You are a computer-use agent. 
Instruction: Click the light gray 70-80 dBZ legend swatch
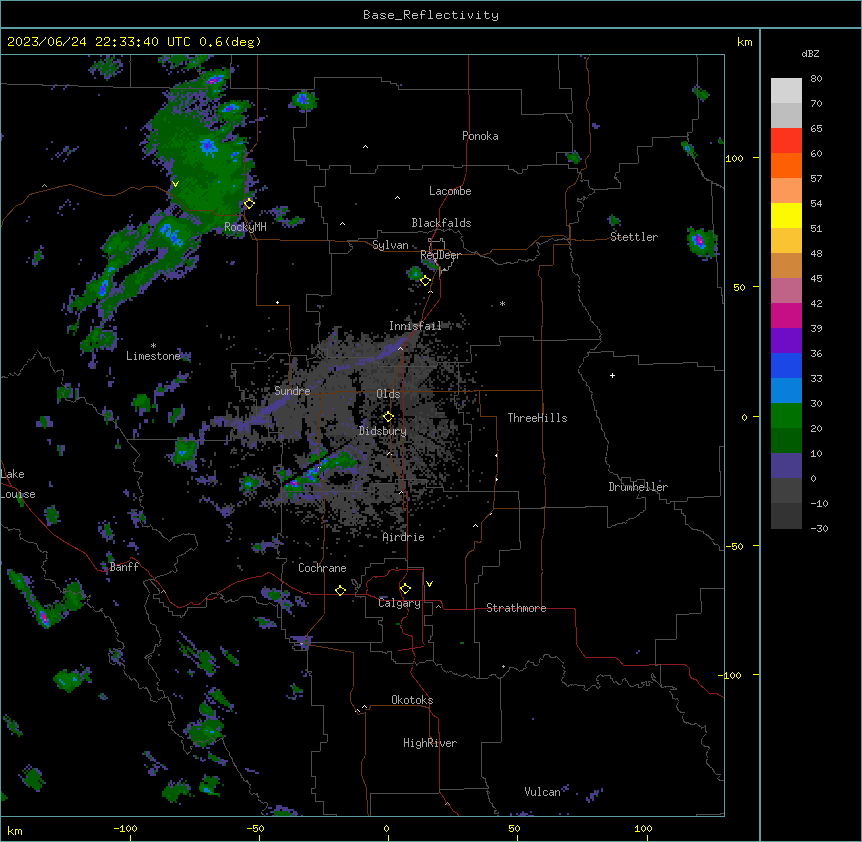[x=786, y=91]
